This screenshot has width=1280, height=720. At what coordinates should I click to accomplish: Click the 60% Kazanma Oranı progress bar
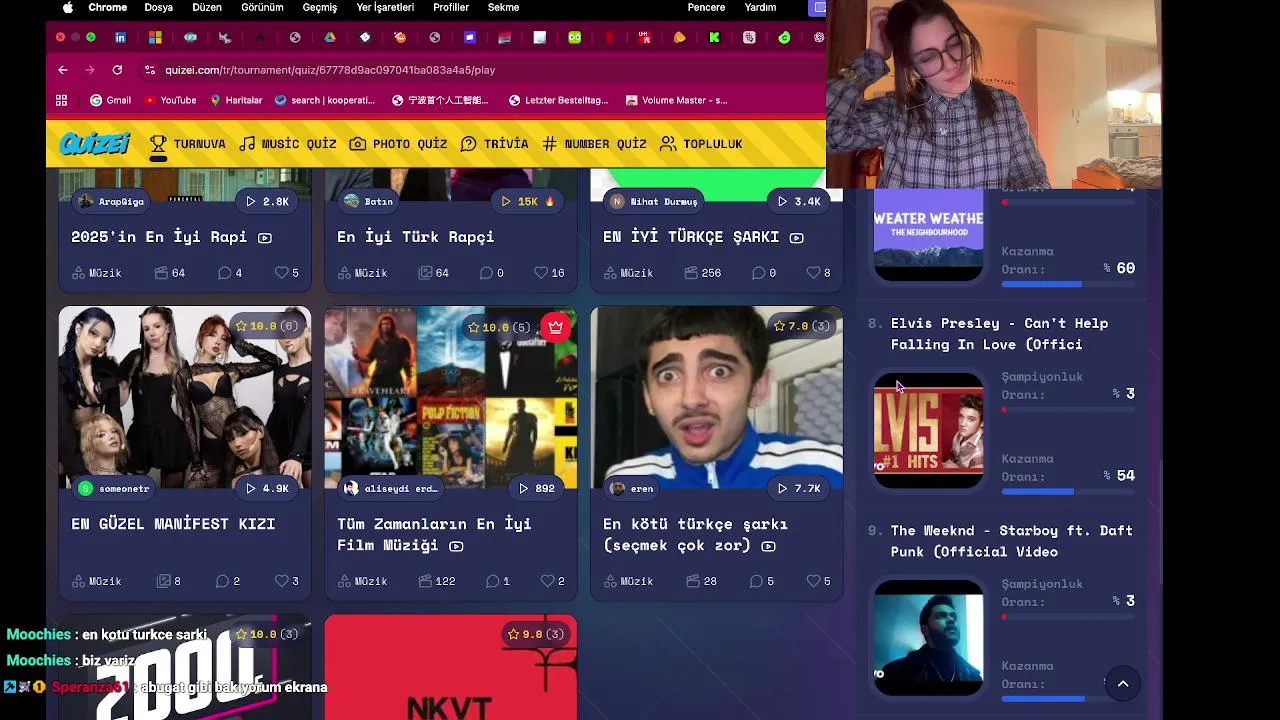[1068, 285]
